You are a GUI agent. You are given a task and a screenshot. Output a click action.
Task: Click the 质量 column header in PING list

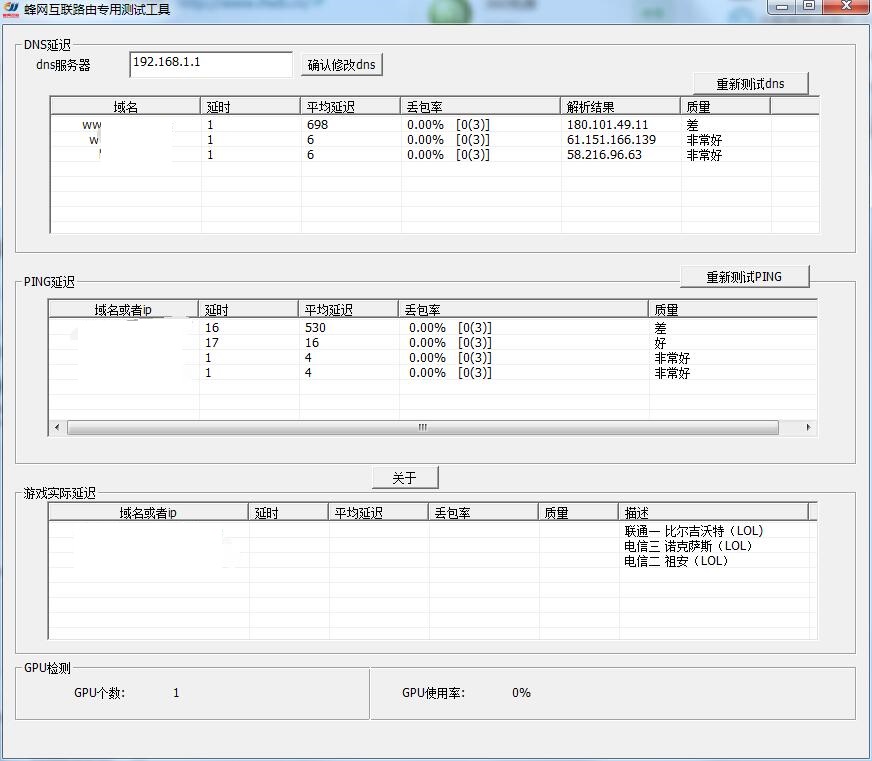pos(732,308)
